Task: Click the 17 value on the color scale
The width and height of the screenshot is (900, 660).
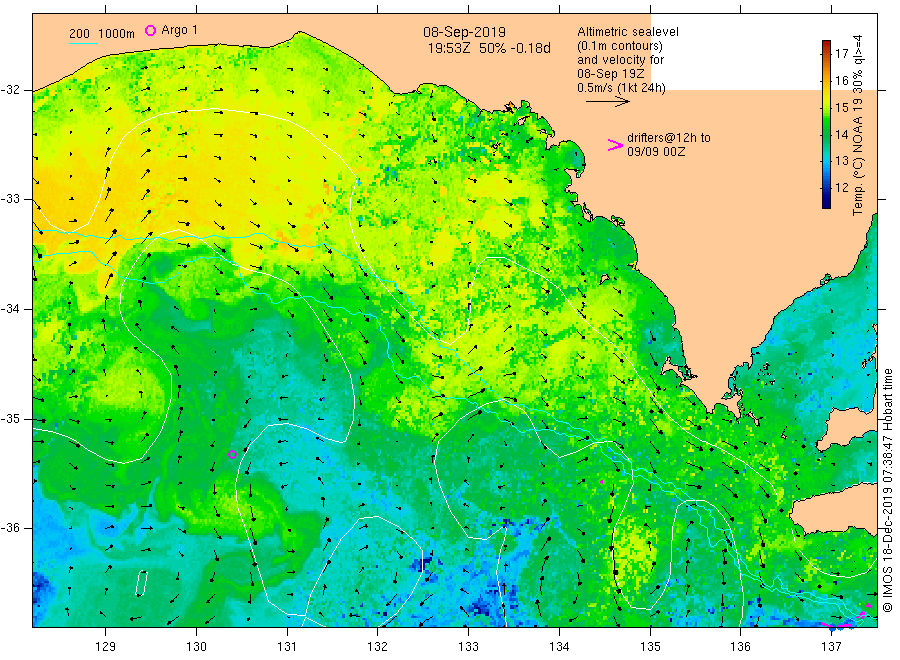Action: point(841,53)
